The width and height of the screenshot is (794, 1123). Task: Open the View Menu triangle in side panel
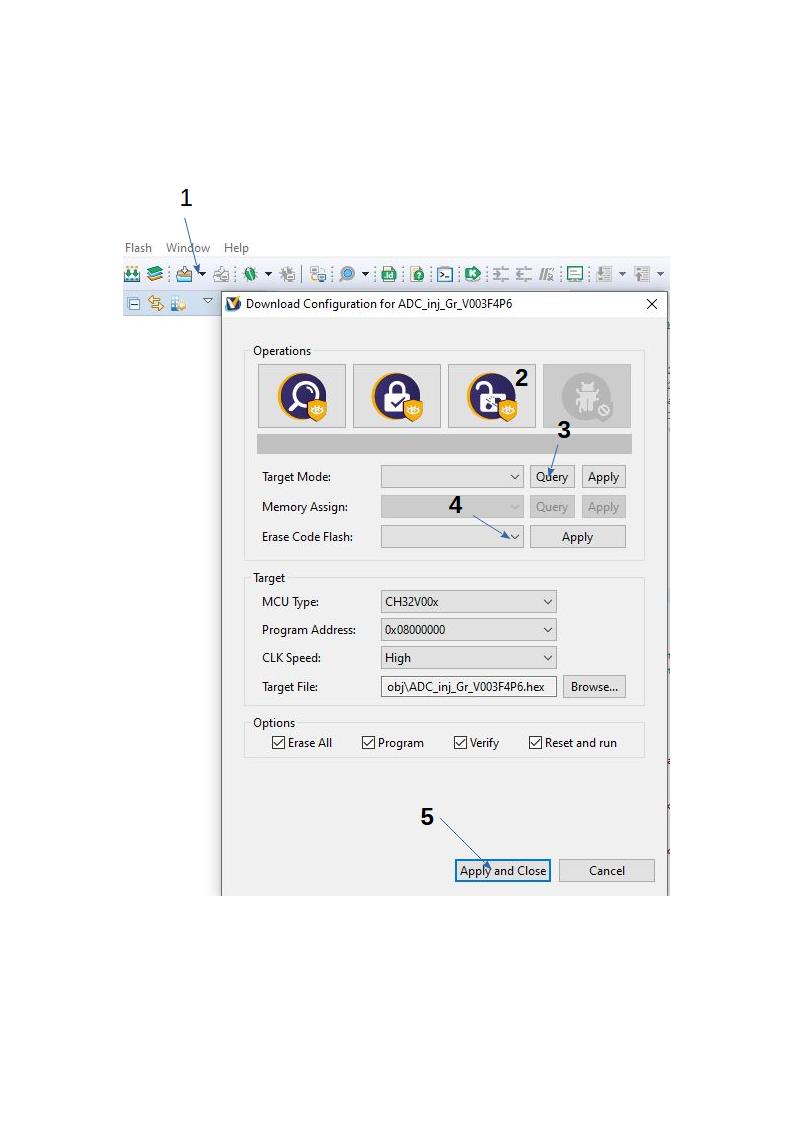[x=208, y=301]
